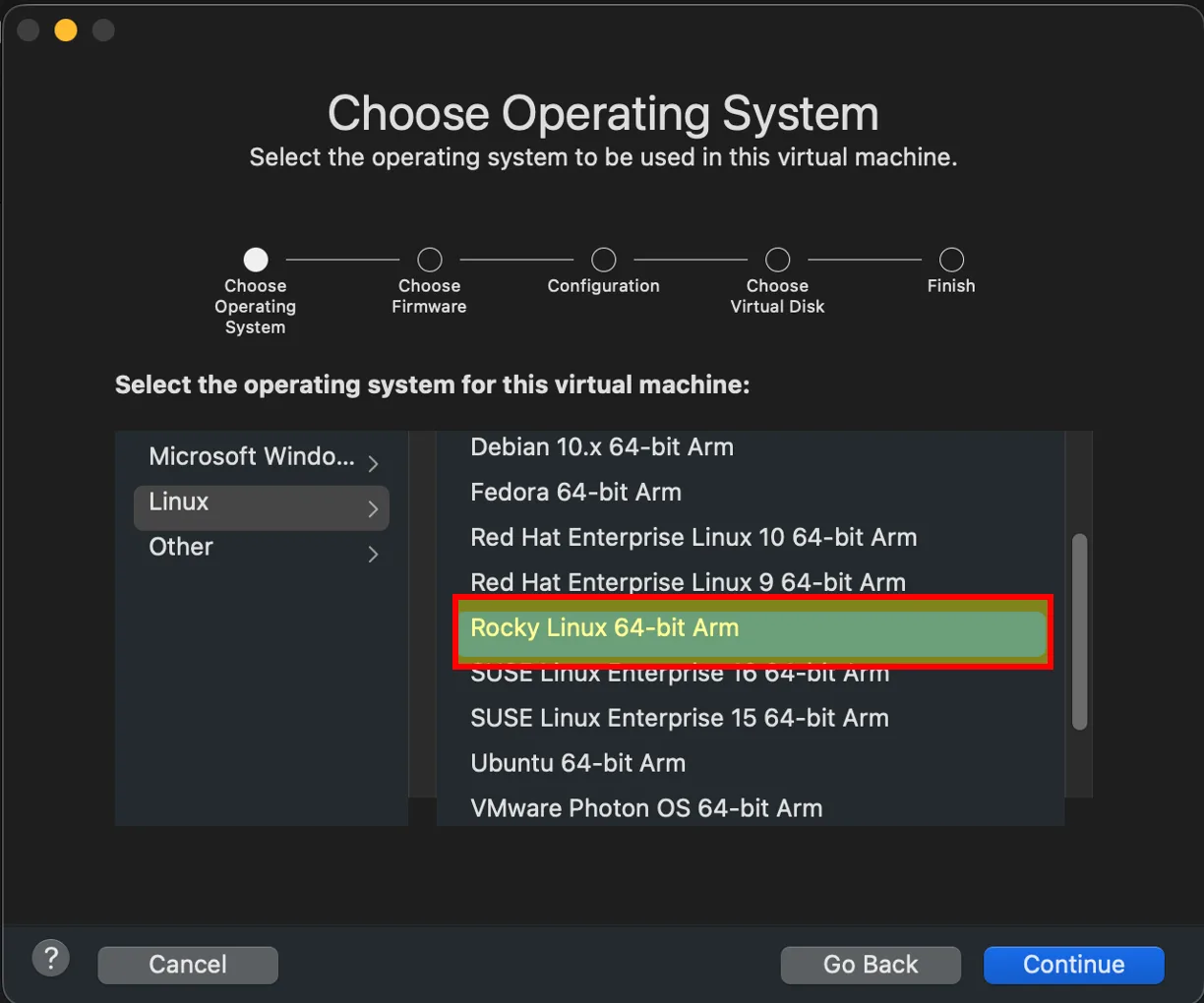Click the Choose Firmware step circle
Screen dimensions: 1204x1003
click(x=430, y=260)
